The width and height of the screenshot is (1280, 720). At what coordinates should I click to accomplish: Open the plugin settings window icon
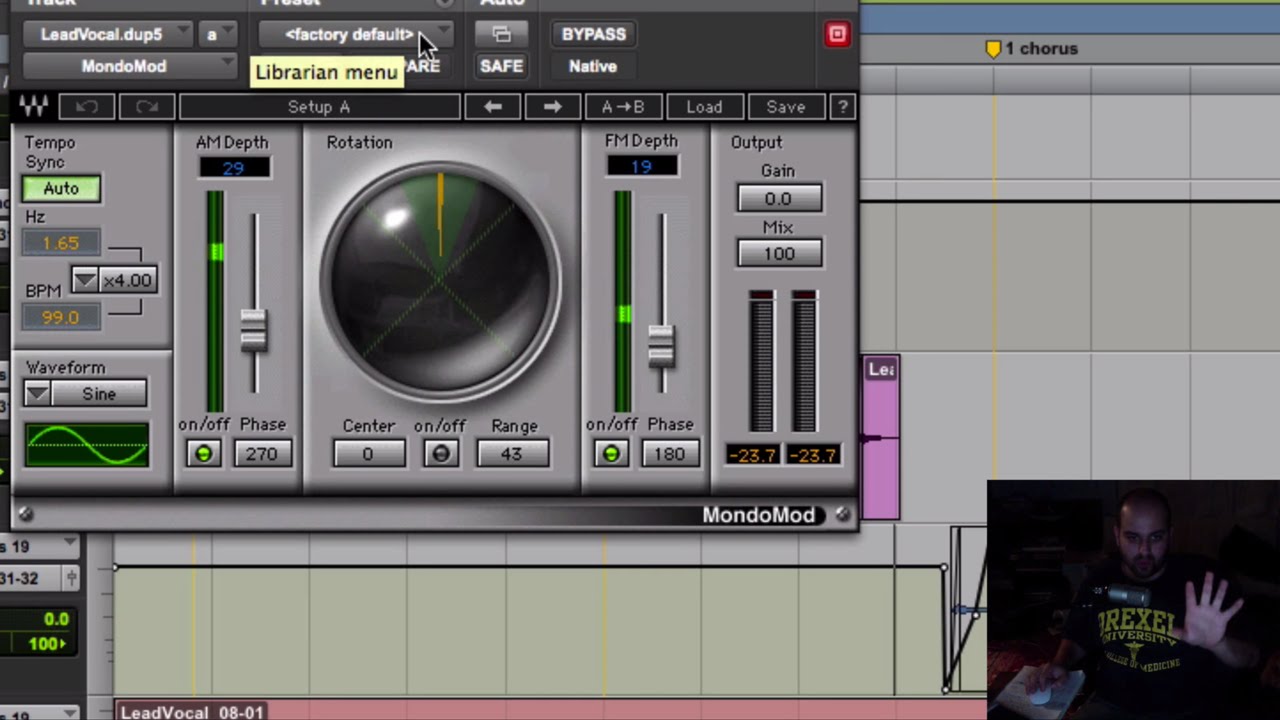coord(501,34)
